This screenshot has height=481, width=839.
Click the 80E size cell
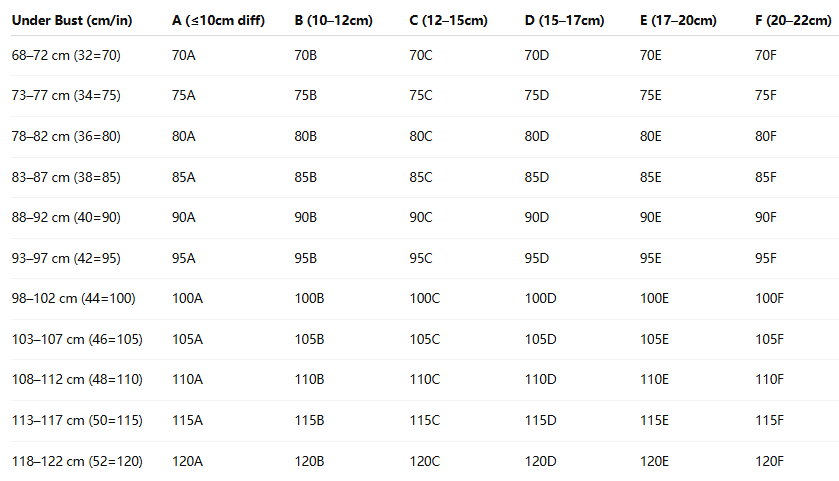650,136
